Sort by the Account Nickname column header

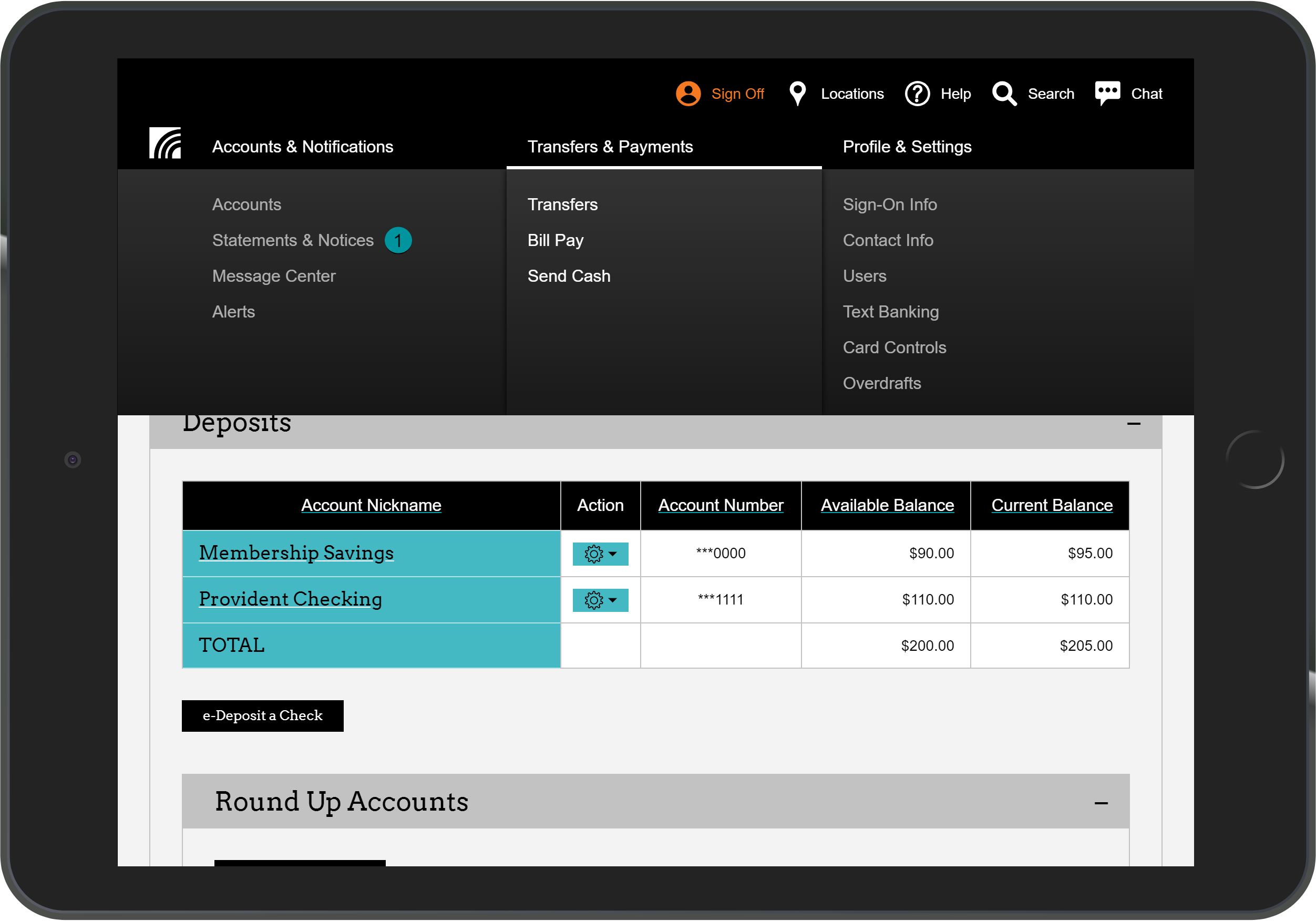(x=371, y=505)
